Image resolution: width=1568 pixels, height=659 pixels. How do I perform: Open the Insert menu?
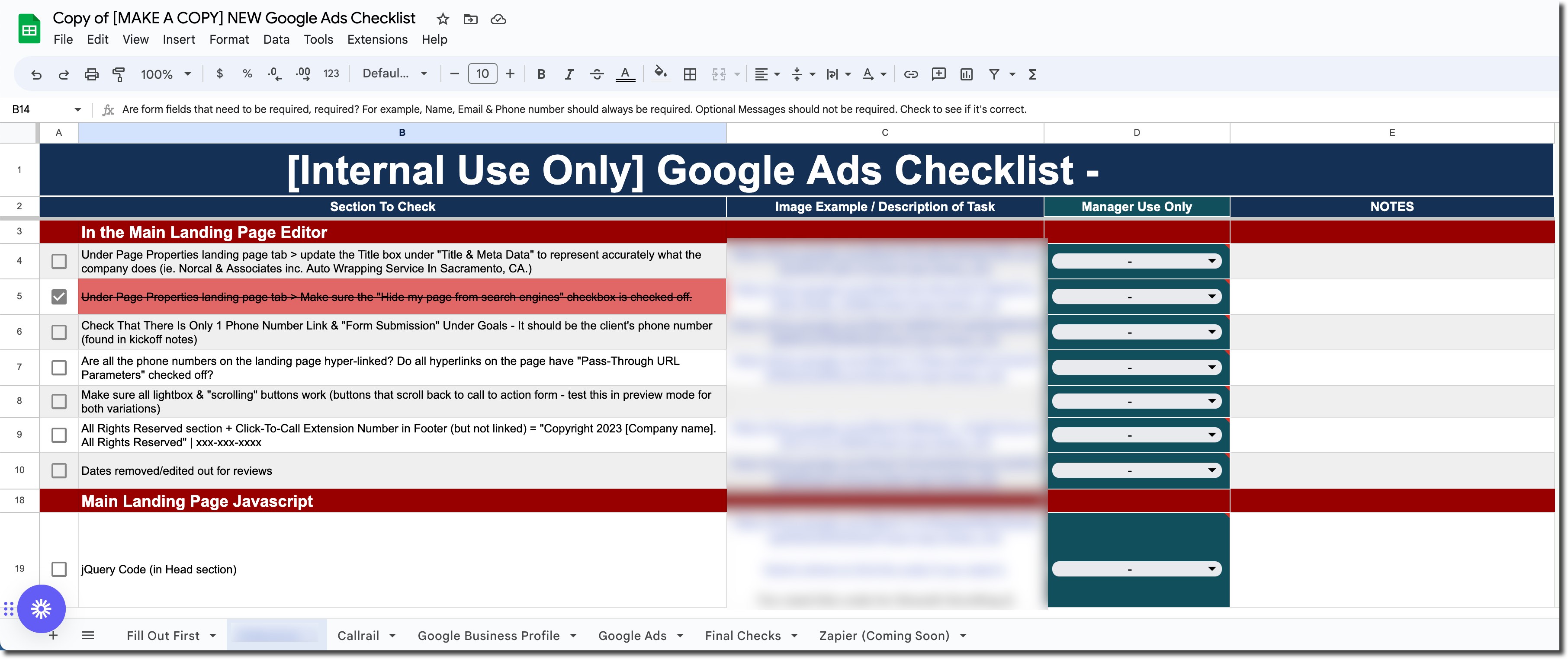point(179,39)
